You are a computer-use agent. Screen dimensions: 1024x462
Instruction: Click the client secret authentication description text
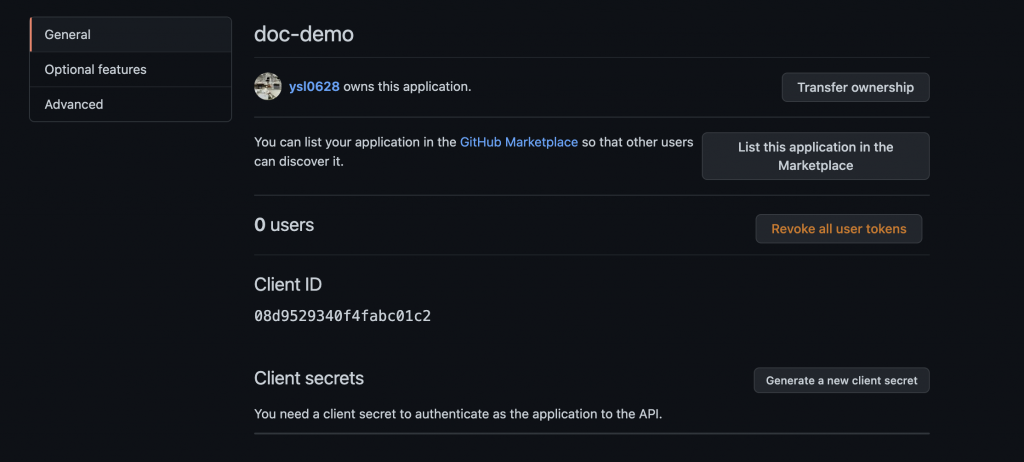pyautogui.click(x=457, y=412)
